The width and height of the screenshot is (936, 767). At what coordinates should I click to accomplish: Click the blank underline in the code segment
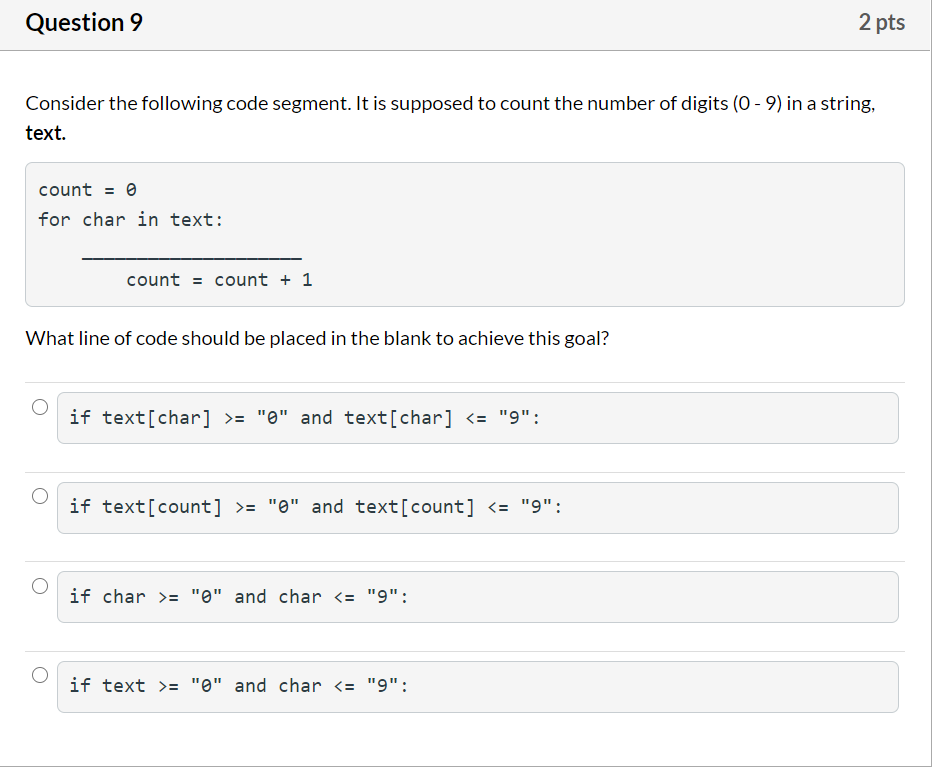coord(192,258)
